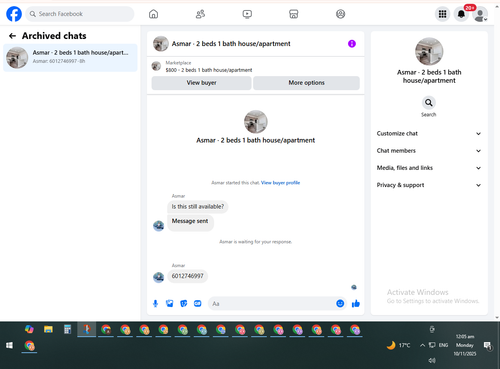Screen dimensions: 500x369
Task: Click the View buyer button
Action: click(x=201, y=83)
